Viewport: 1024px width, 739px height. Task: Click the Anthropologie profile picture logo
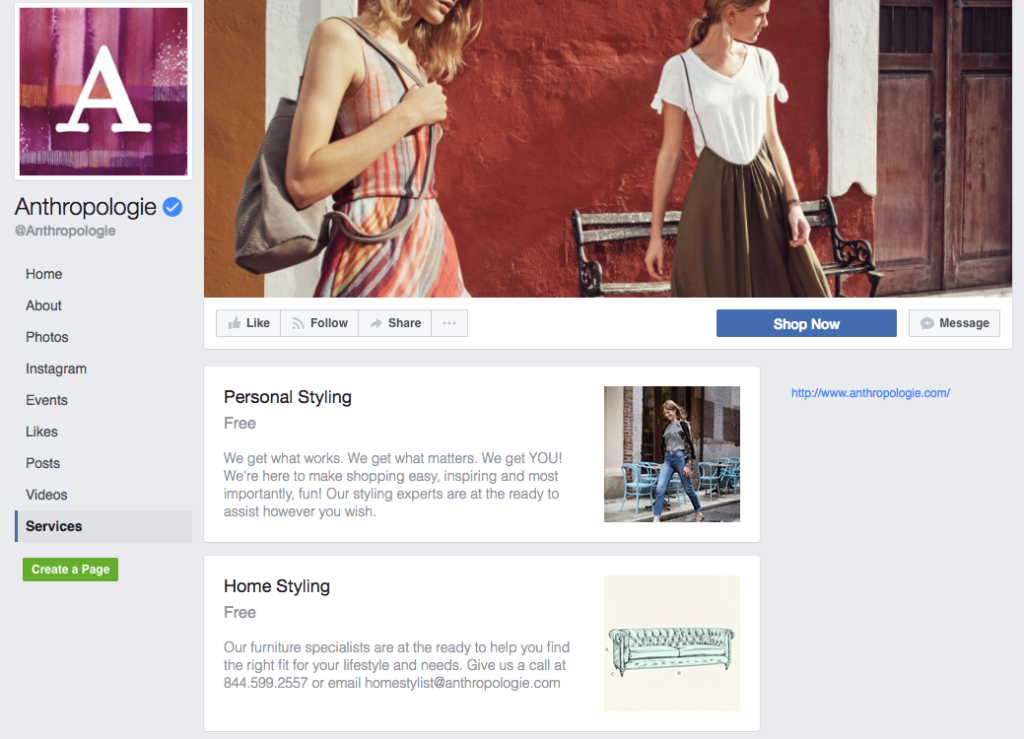point(103,91)
